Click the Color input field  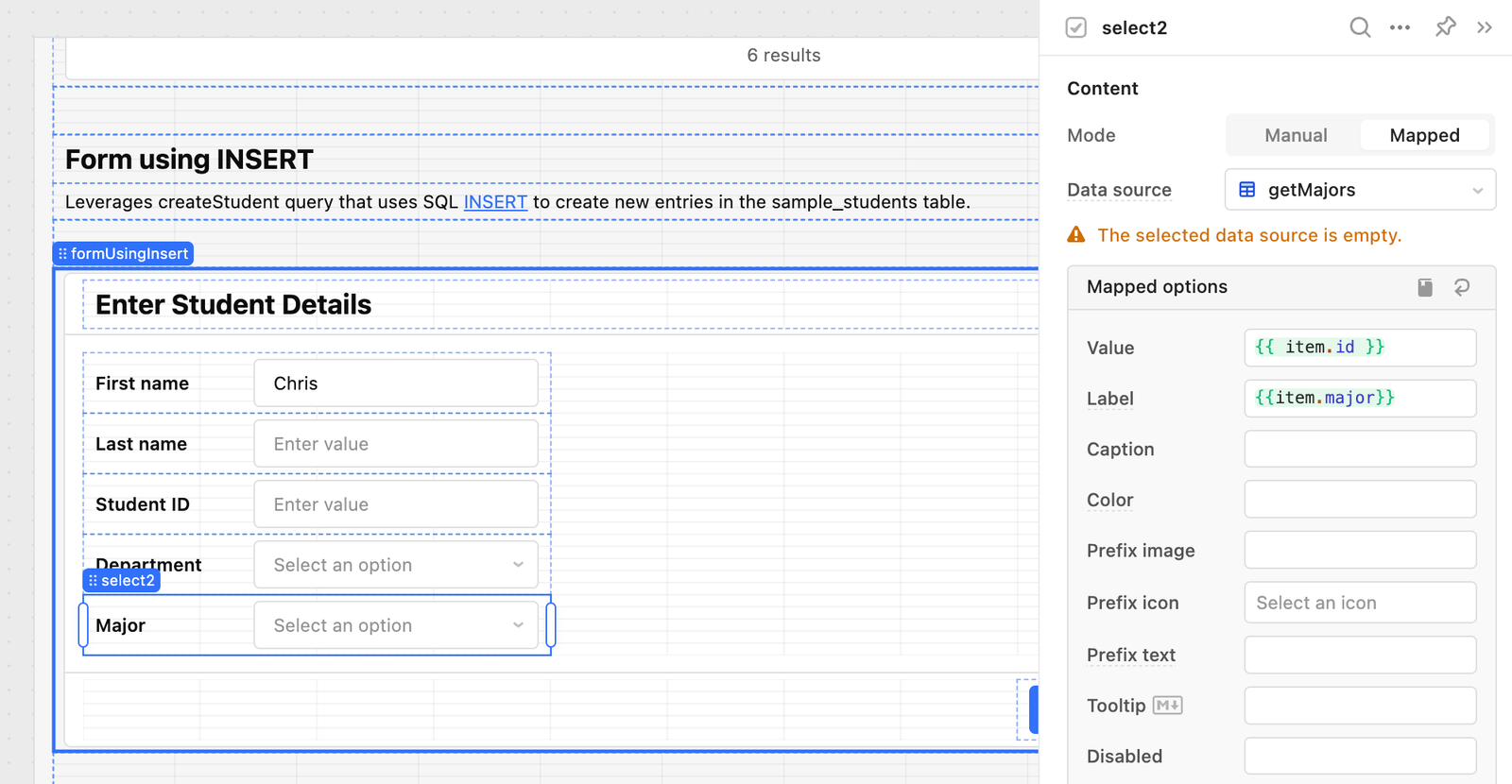tap(1360, 500)
